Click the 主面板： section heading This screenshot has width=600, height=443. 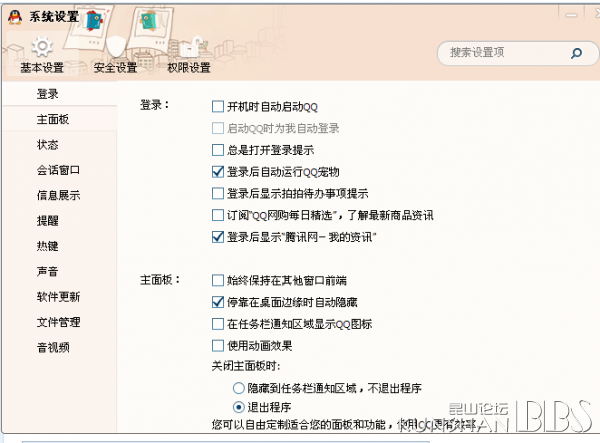point(160,280)
